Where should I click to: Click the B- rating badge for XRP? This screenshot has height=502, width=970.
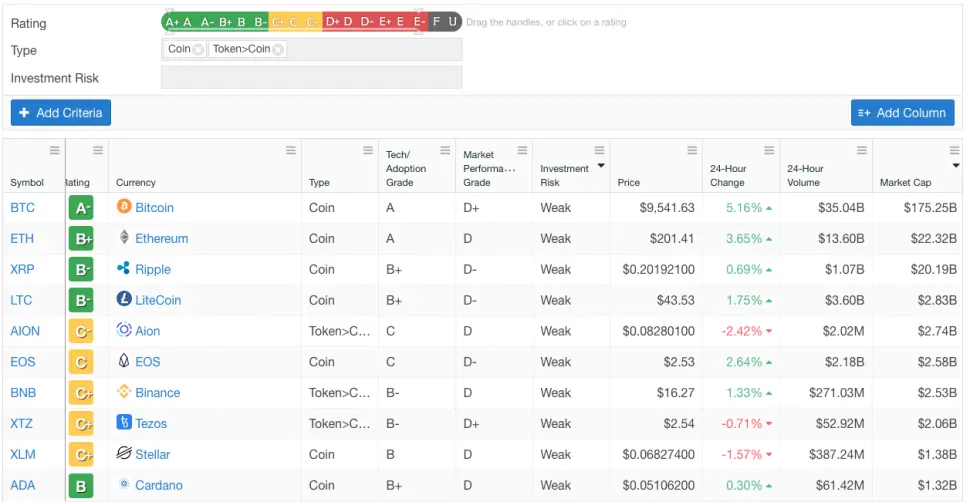point(80,270)
